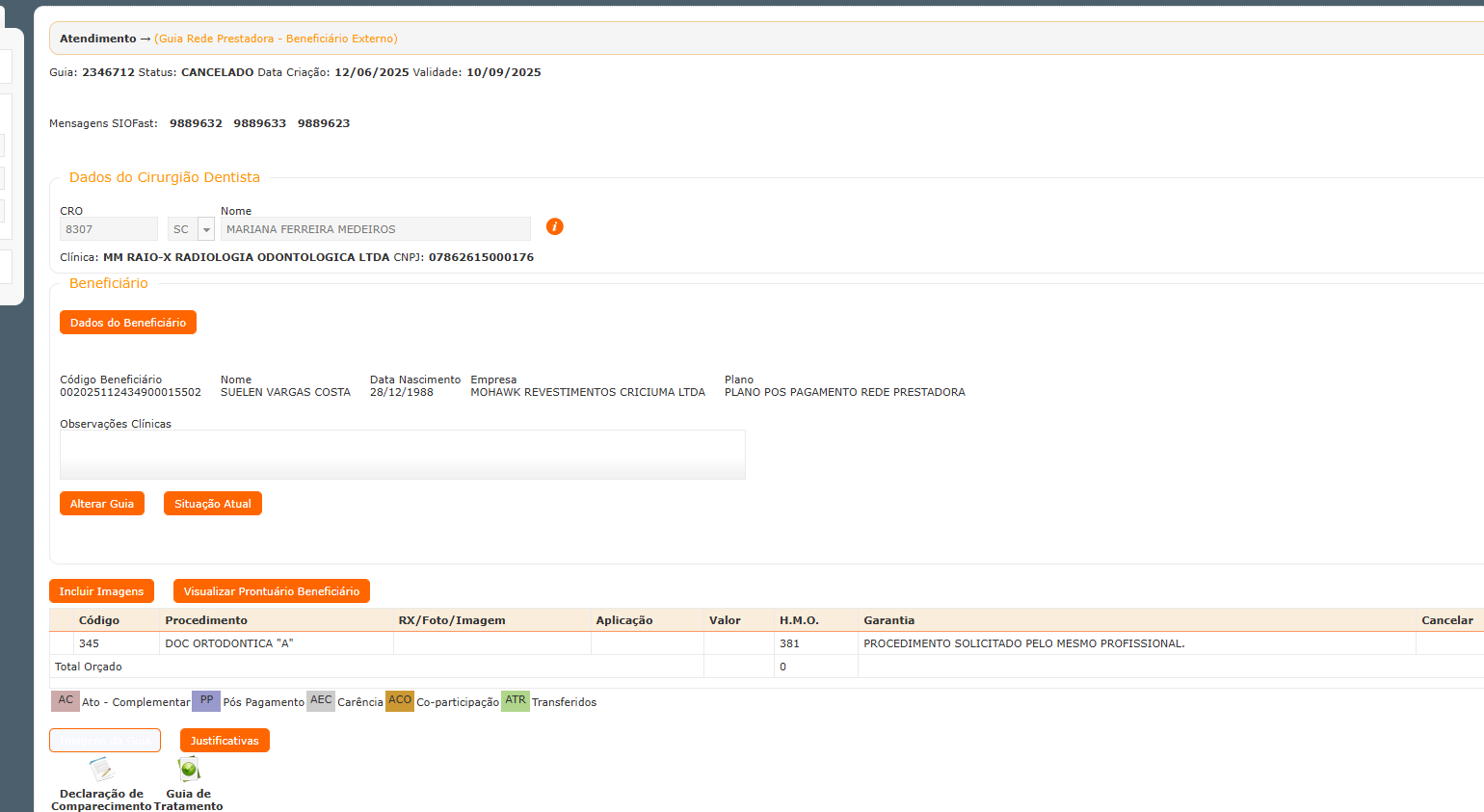1484x812 pixels.
Task: Click the Incluir Imagens button
Action: point(101,591)
